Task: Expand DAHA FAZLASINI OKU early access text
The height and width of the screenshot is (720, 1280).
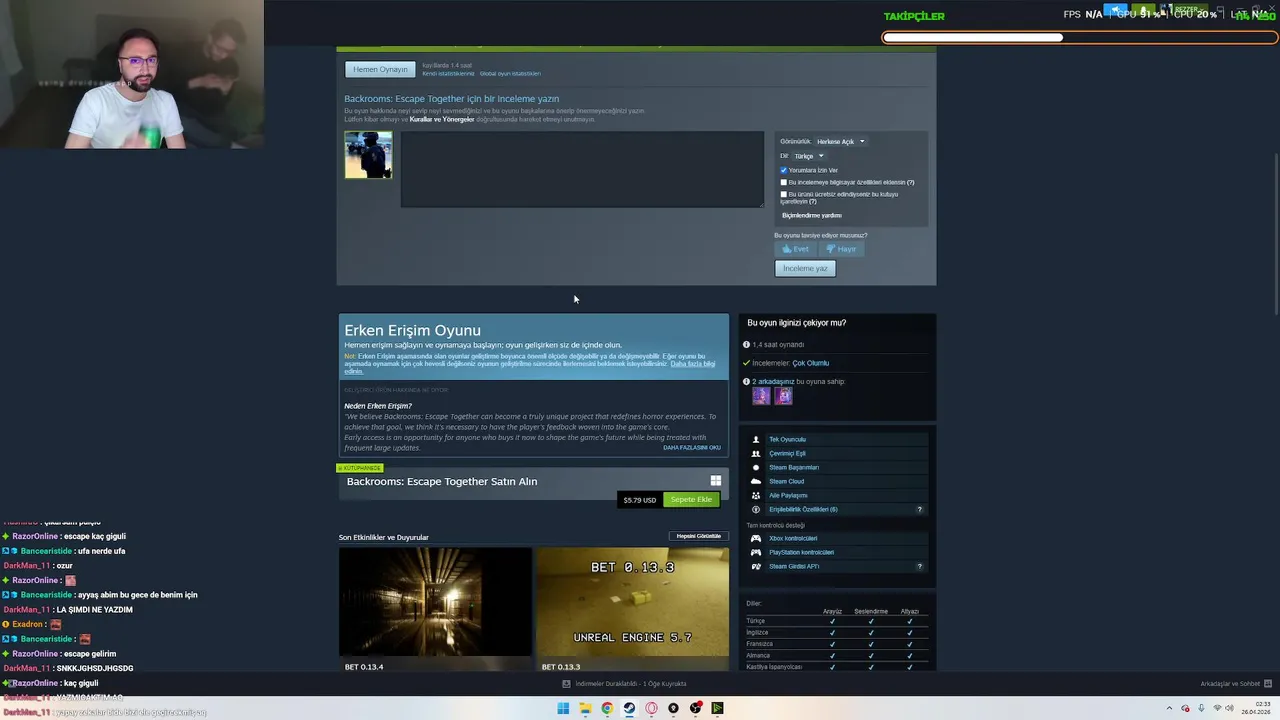Action: click(x=692, y=448)
